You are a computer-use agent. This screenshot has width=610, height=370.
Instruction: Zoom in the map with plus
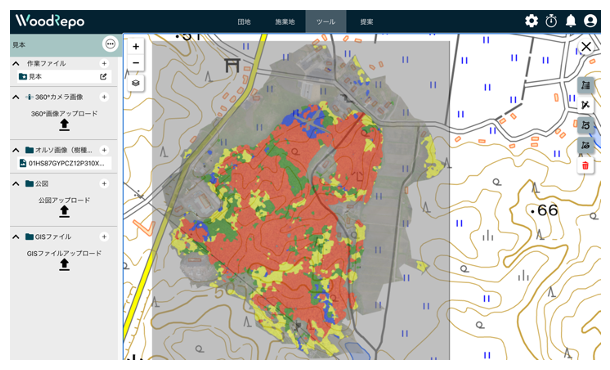pyautogui.click(x=136, y=47)
